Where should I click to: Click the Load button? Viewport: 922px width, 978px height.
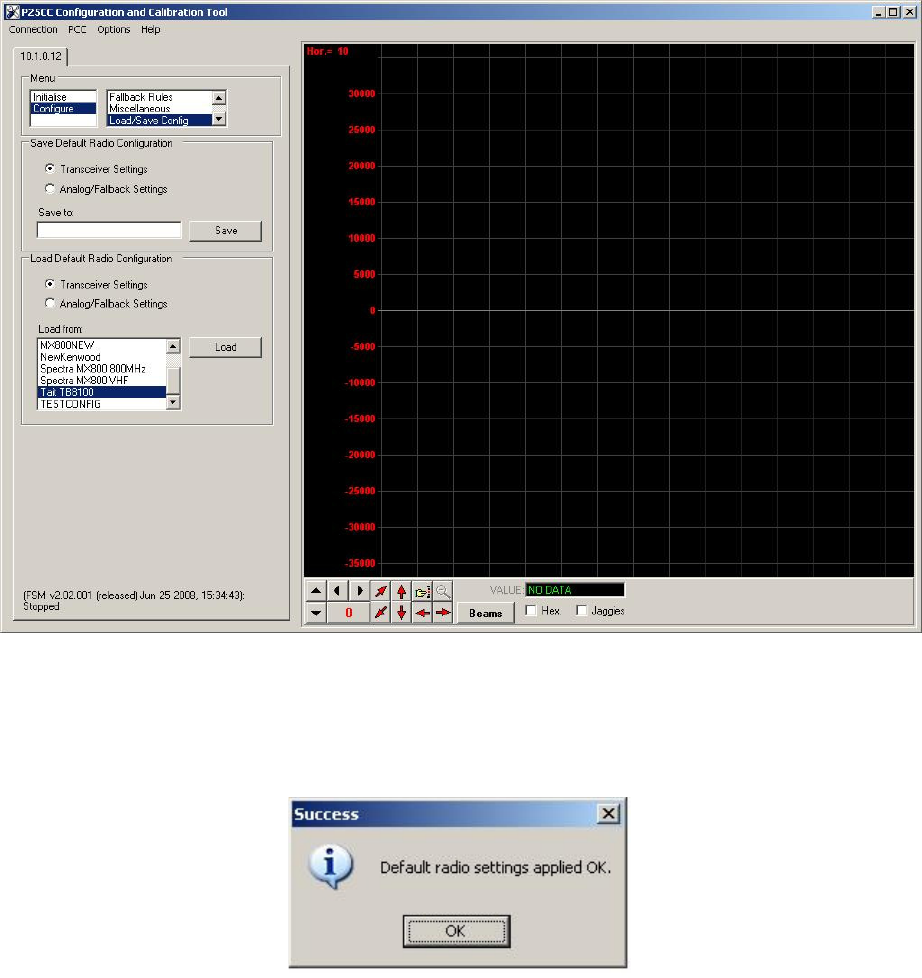pyautogui.click(x=225, y=347)
